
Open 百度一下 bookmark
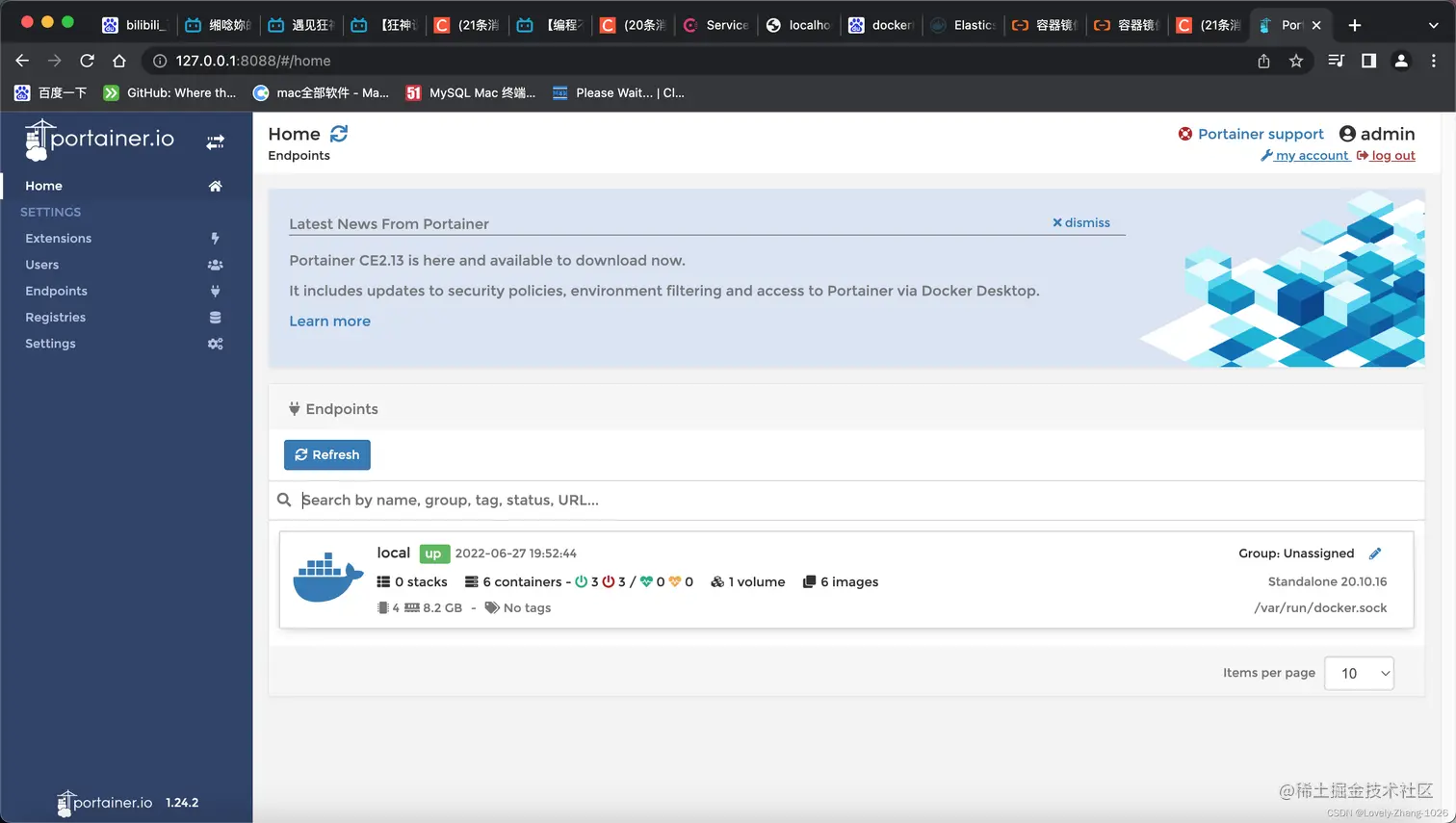(x=50, y=93)
